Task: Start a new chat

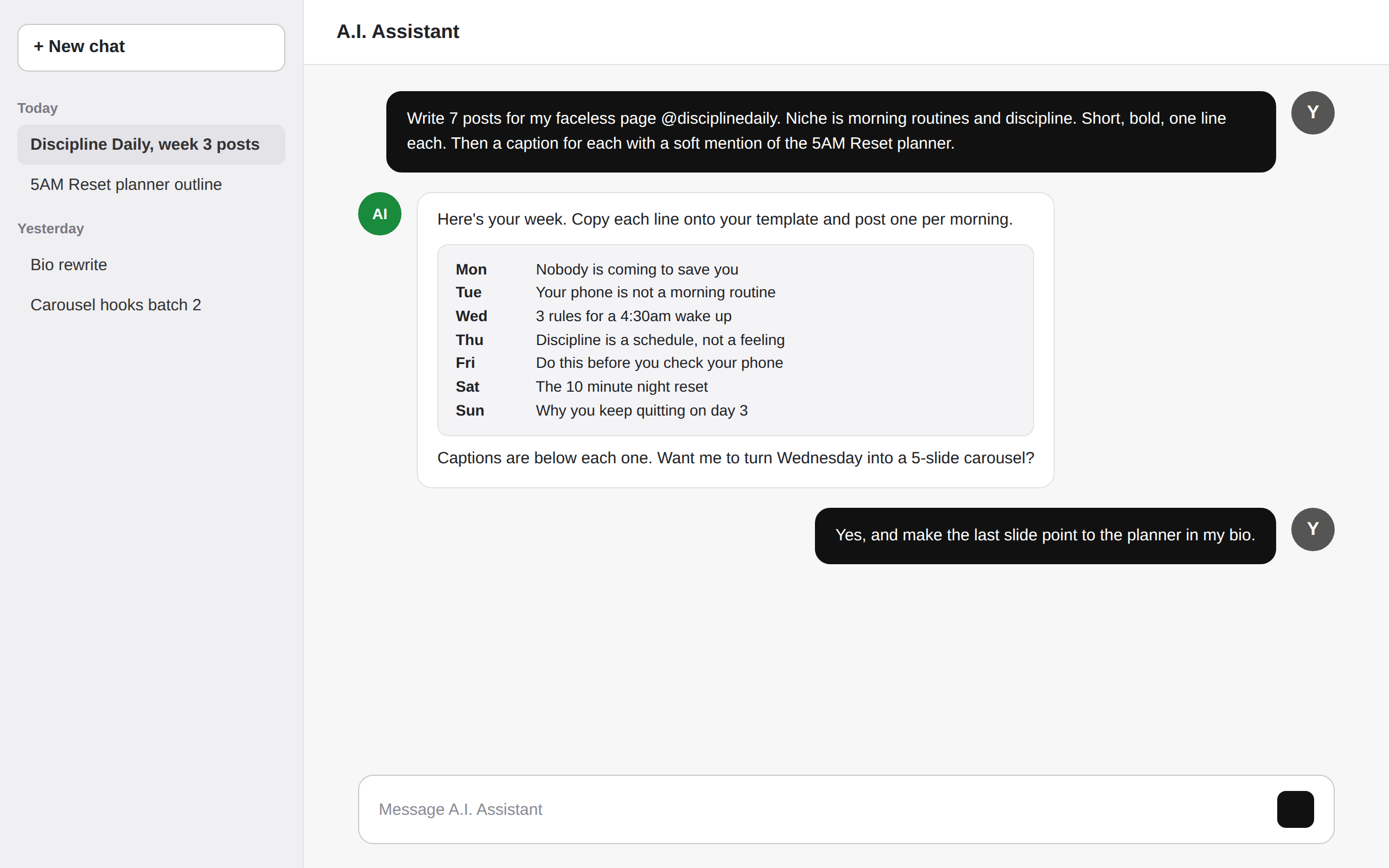Action: 151,47
